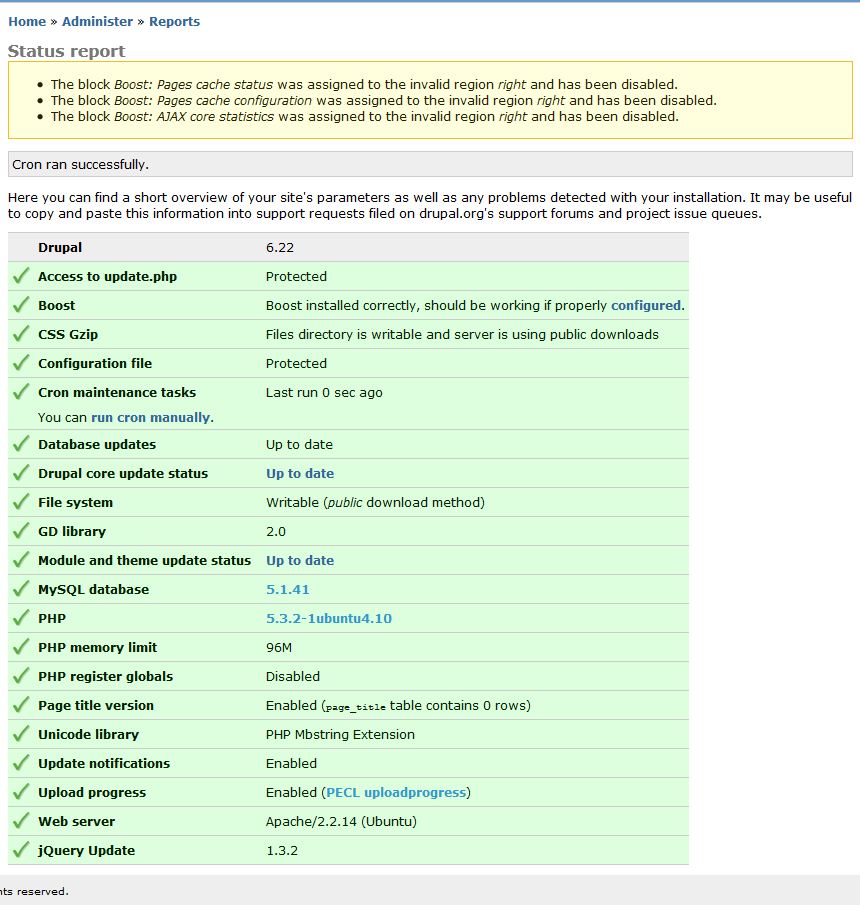This screenshot has width=860, height=905.
Task: Open the MySQL 5.1.41 version link
Action: click(x=287, y=589)
